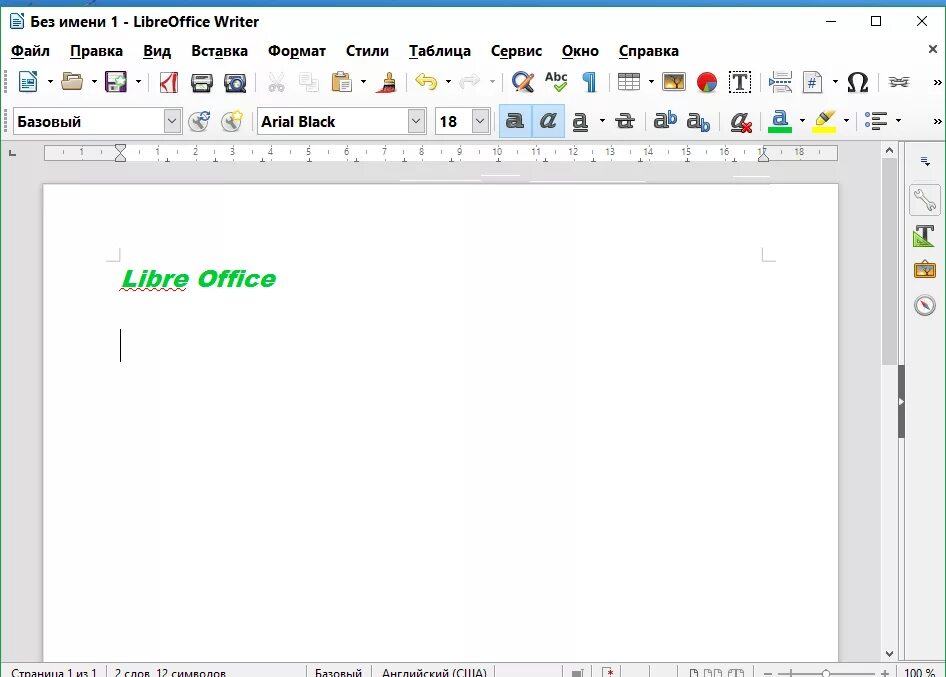Viewport: 946px width, 677px height.
Task: Open Undo history dropdown arrow
Action: tap(448, 81)
